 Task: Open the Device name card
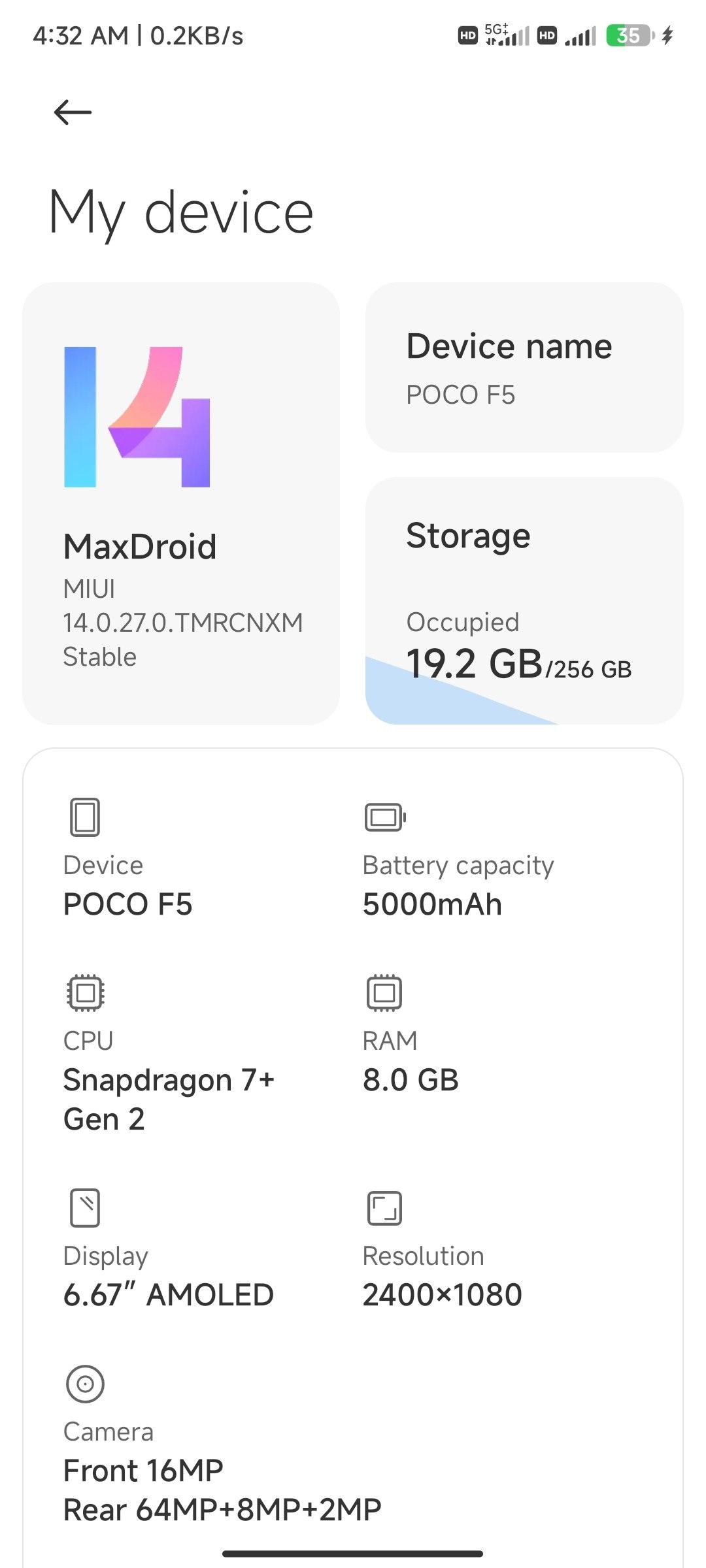[524, 368]
